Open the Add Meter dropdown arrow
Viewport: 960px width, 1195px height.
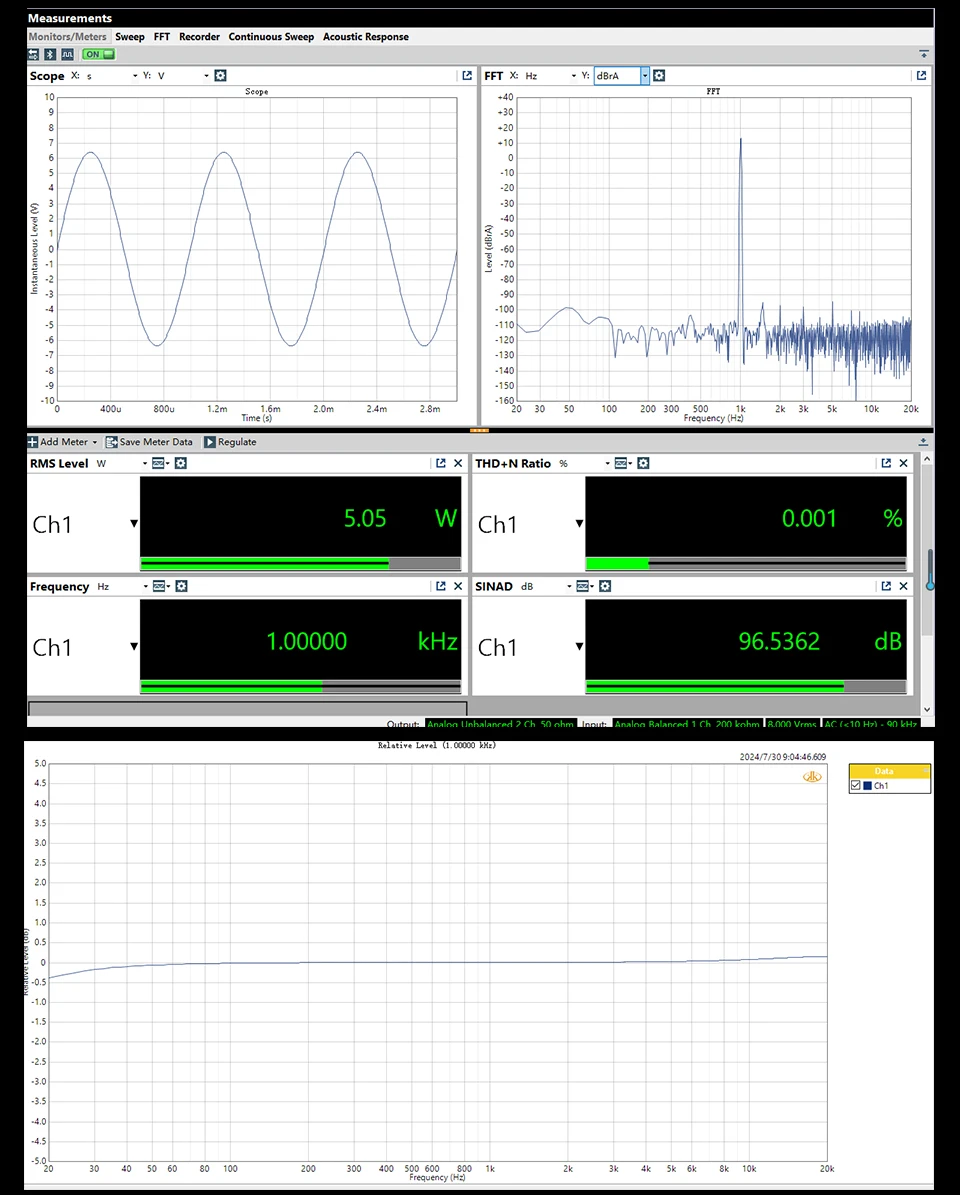point(94,442)
